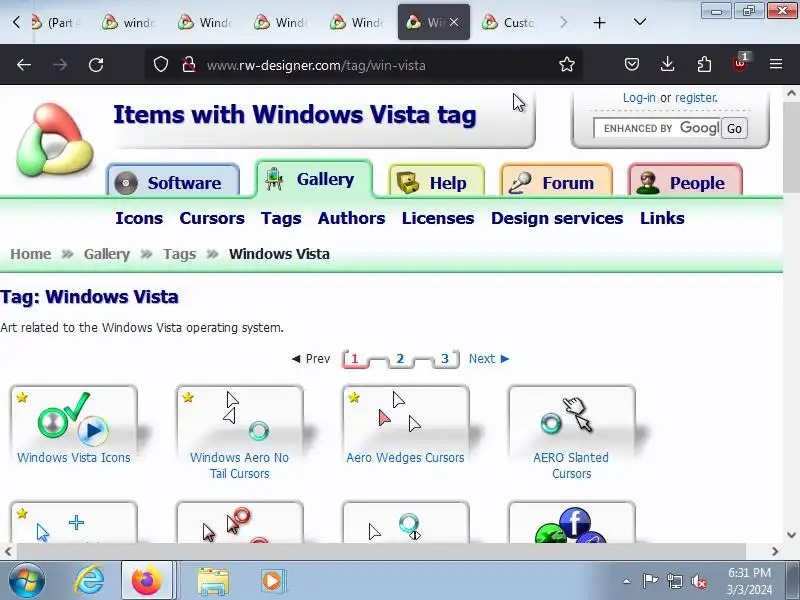
Task: Open the Software site tab
Action: click(x=173, y=182)
